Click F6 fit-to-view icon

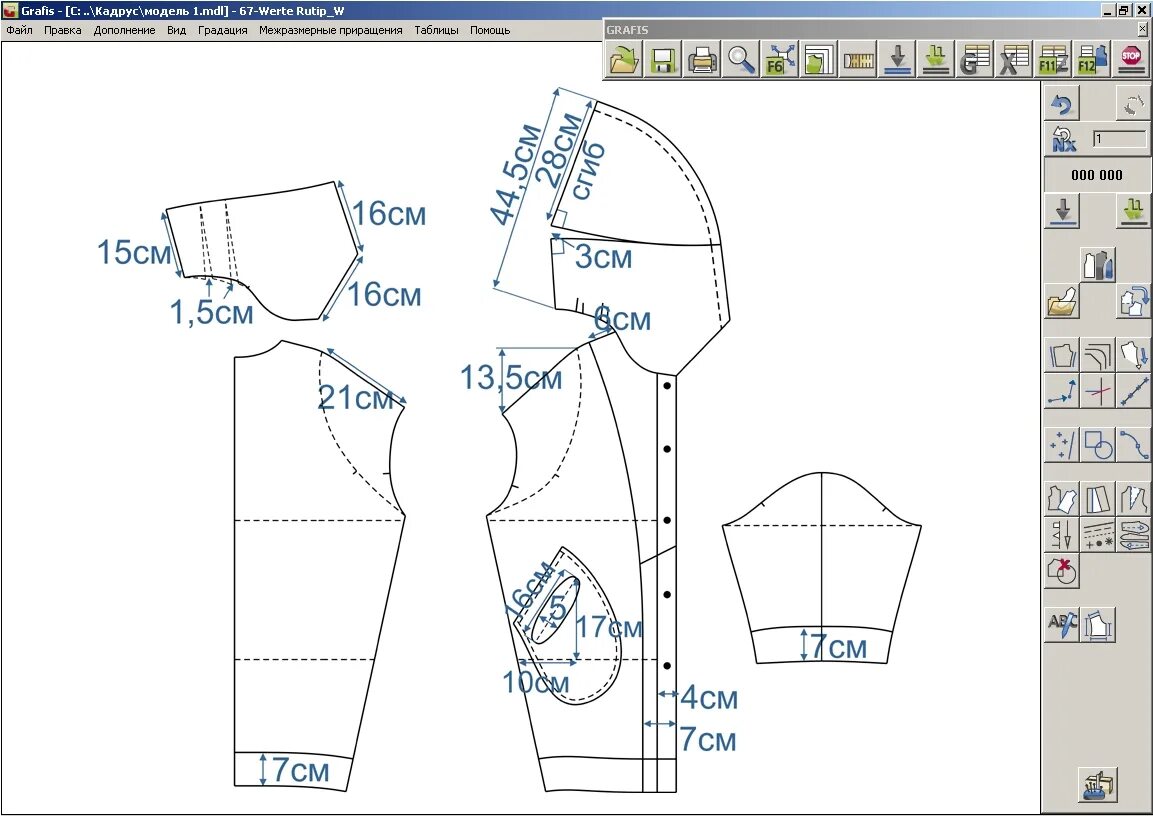point(780,59)
